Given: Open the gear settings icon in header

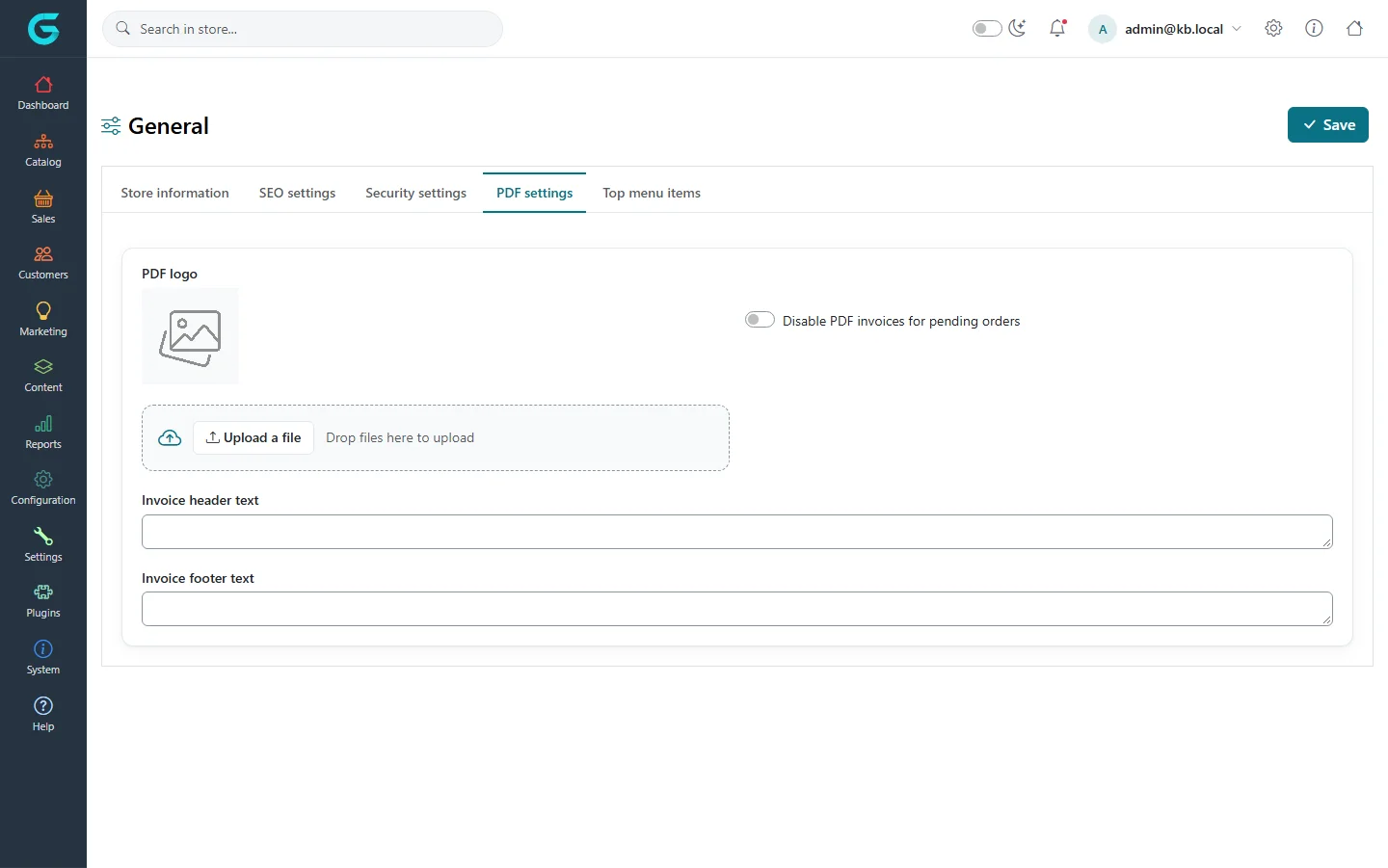Looking at the screenshot, I should (x=1273, y=29).
